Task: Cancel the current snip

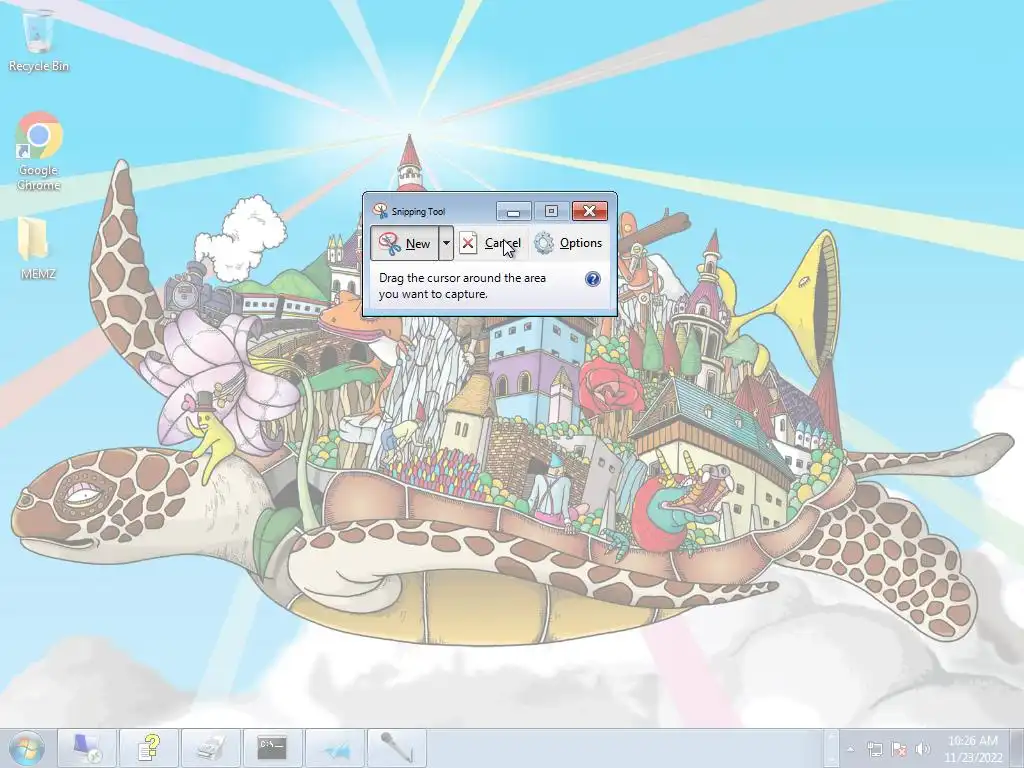Action: (491, 244)
